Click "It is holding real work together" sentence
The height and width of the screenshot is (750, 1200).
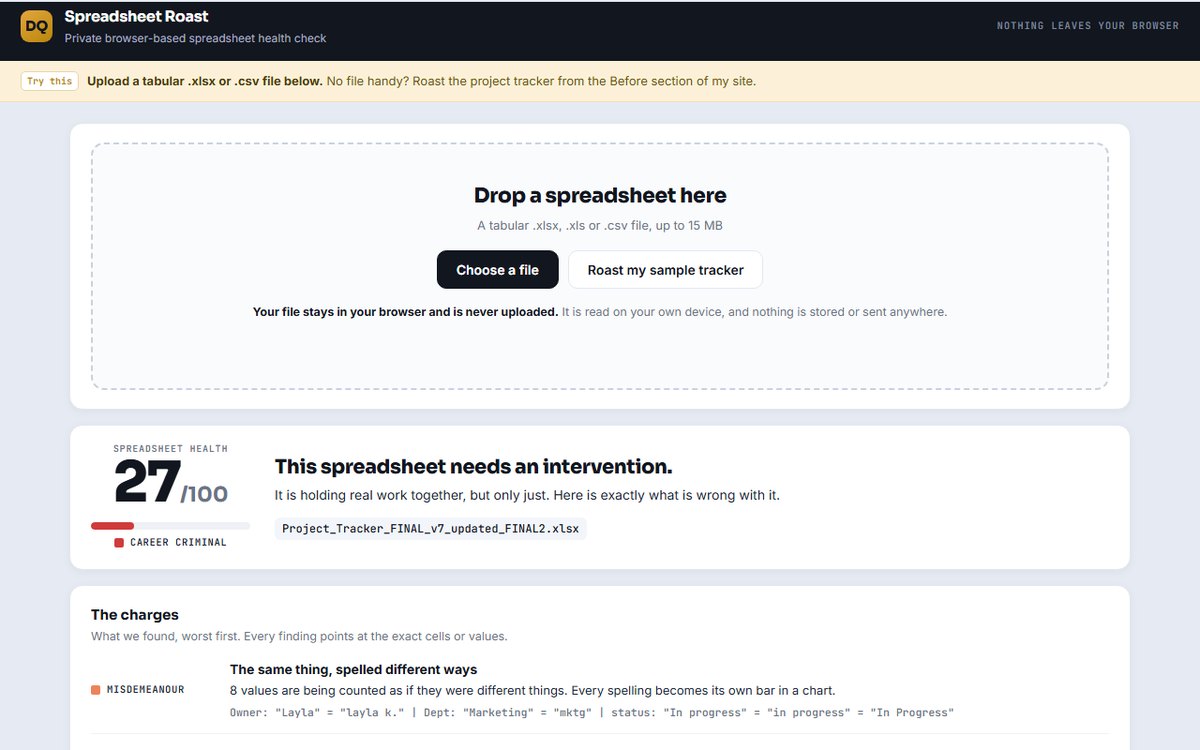point(527,496)
